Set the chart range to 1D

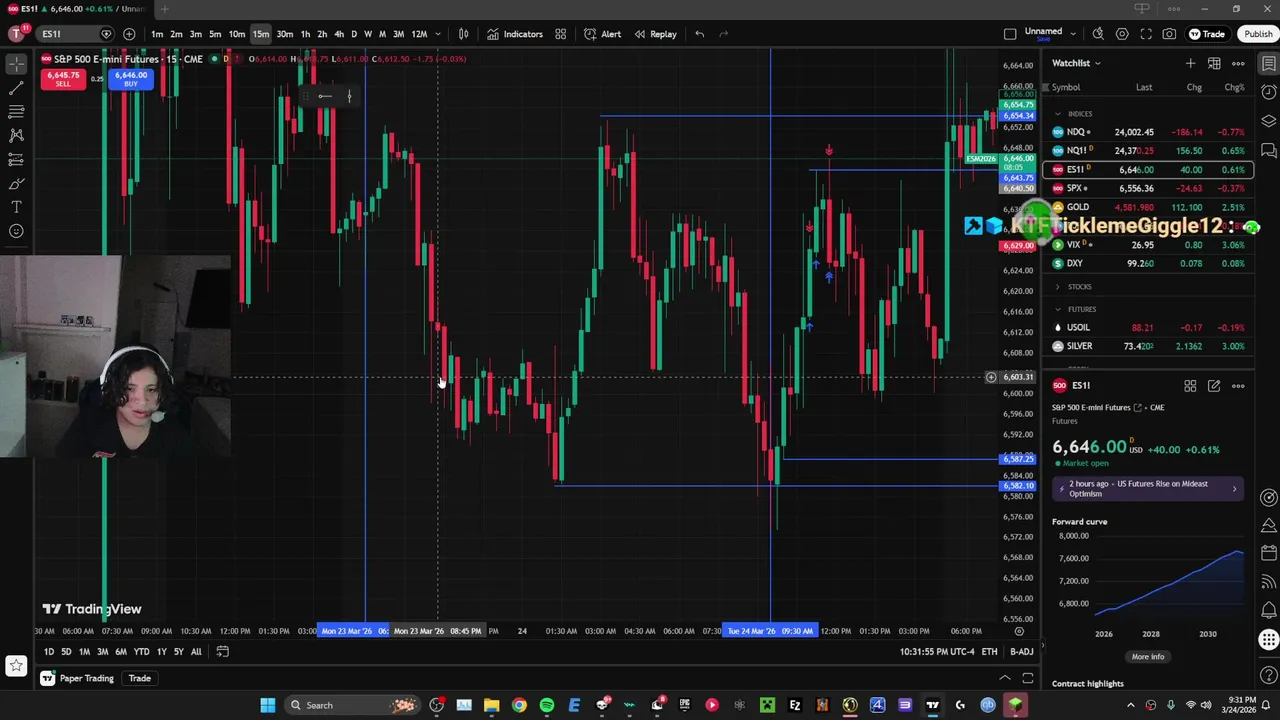(x=49, y=652)
